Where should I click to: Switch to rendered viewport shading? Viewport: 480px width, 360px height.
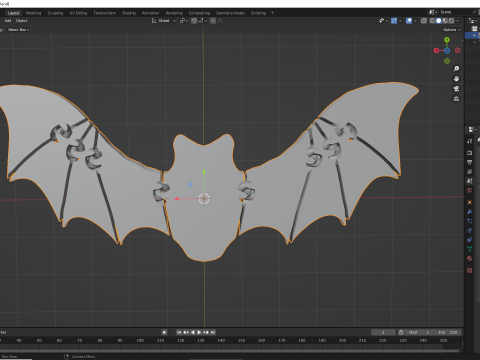pyautogui.click(x=451, y=21)
